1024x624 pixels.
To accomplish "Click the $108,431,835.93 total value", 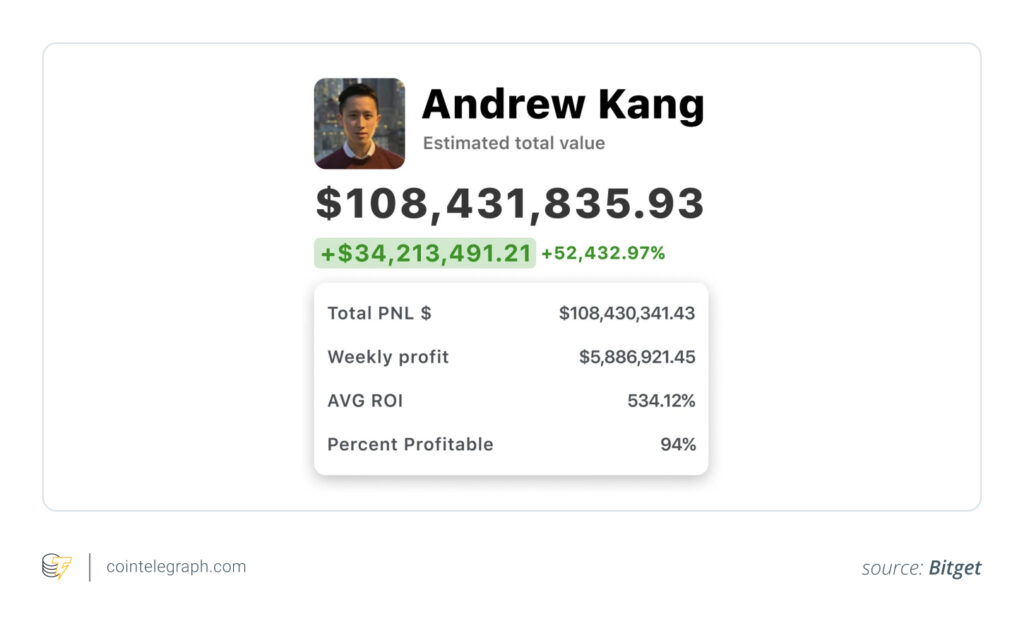I will tap(510, 204).
